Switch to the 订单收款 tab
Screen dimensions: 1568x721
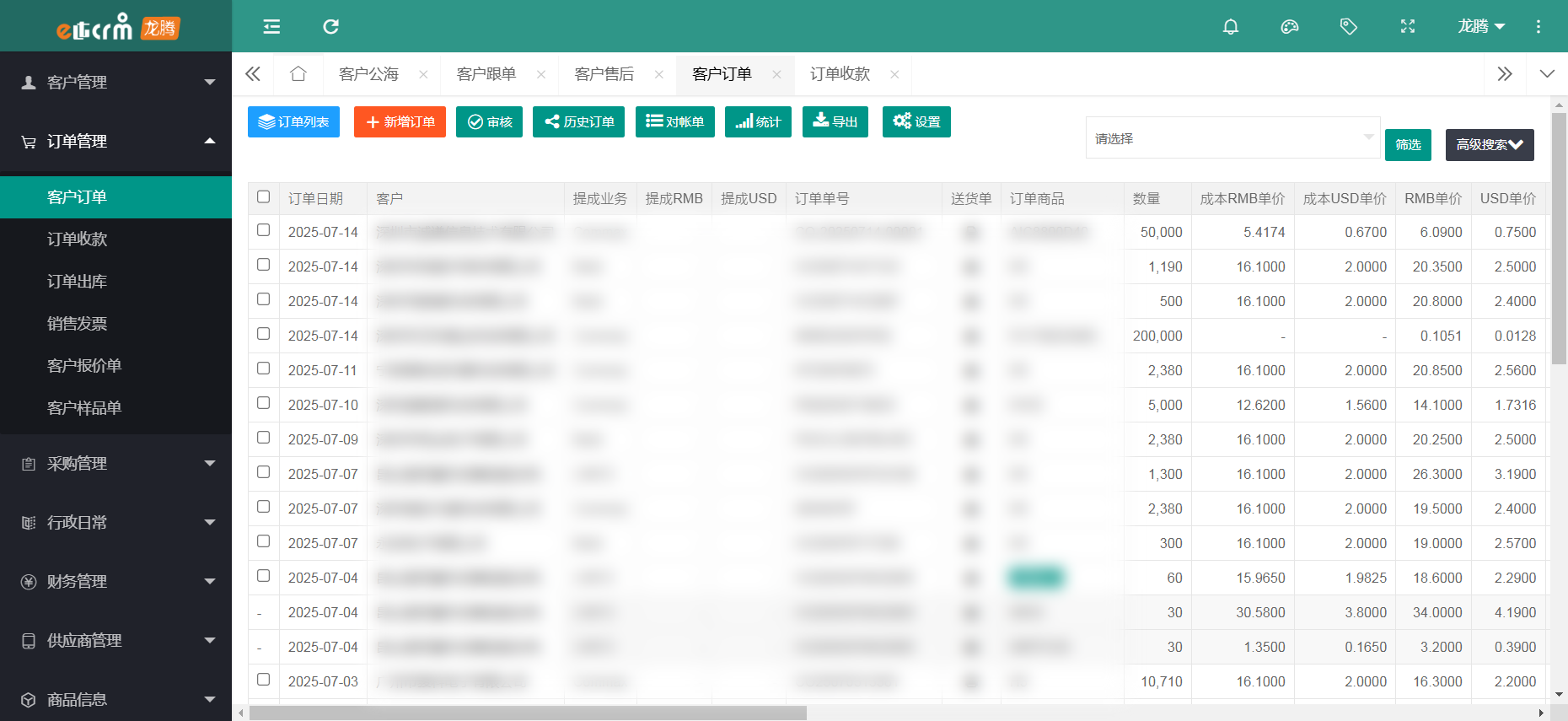point(840,74)
